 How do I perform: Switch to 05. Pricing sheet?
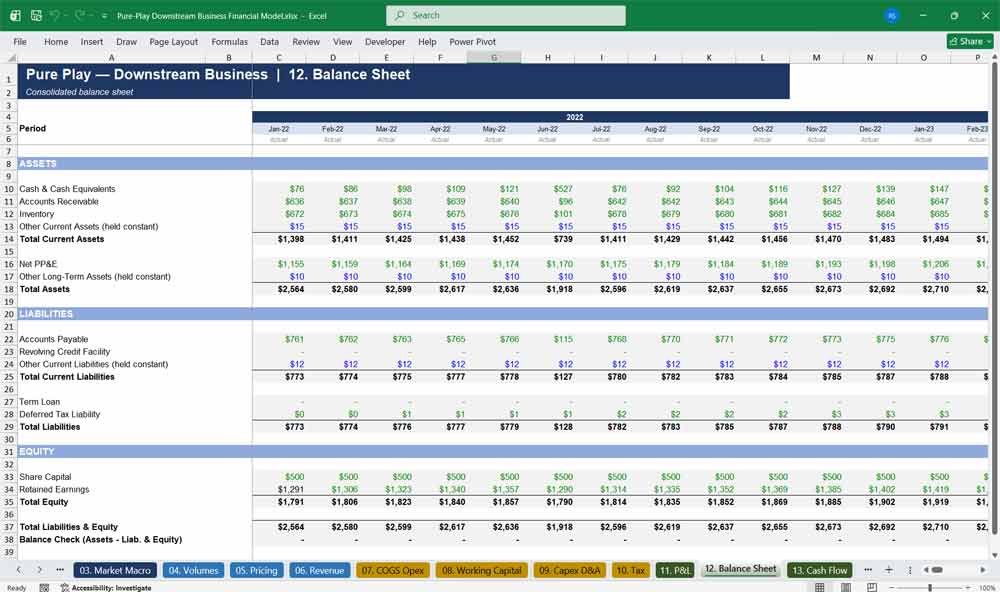click(x=256, y=570)
